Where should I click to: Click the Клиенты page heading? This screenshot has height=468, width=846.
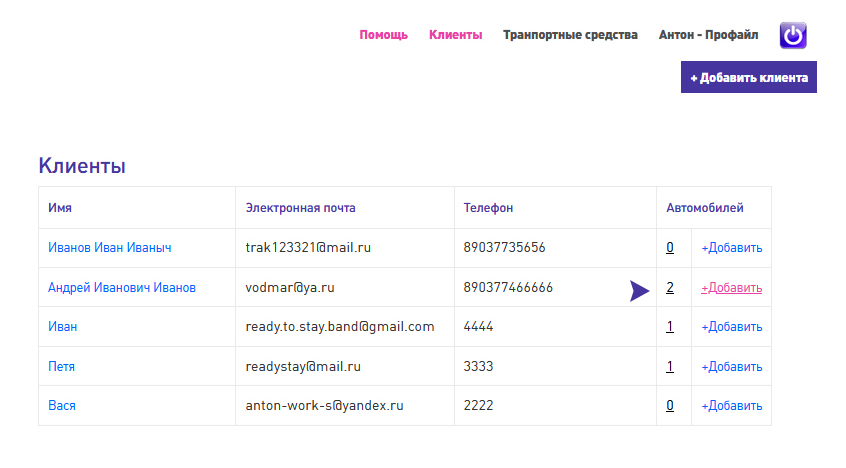[x=82, y=166]
